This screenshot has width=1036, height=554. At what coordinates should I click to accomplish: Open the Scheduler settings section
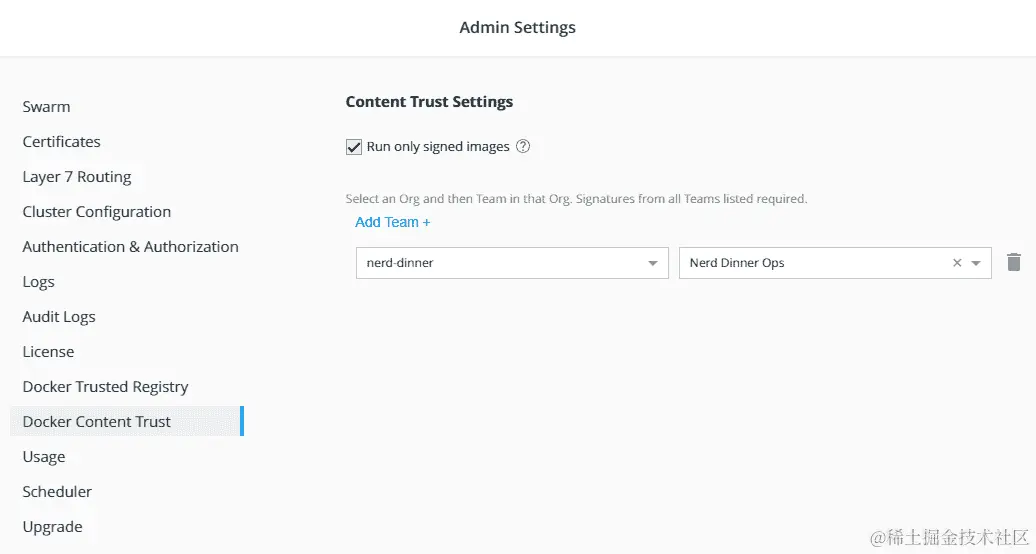tap(57, 492)
